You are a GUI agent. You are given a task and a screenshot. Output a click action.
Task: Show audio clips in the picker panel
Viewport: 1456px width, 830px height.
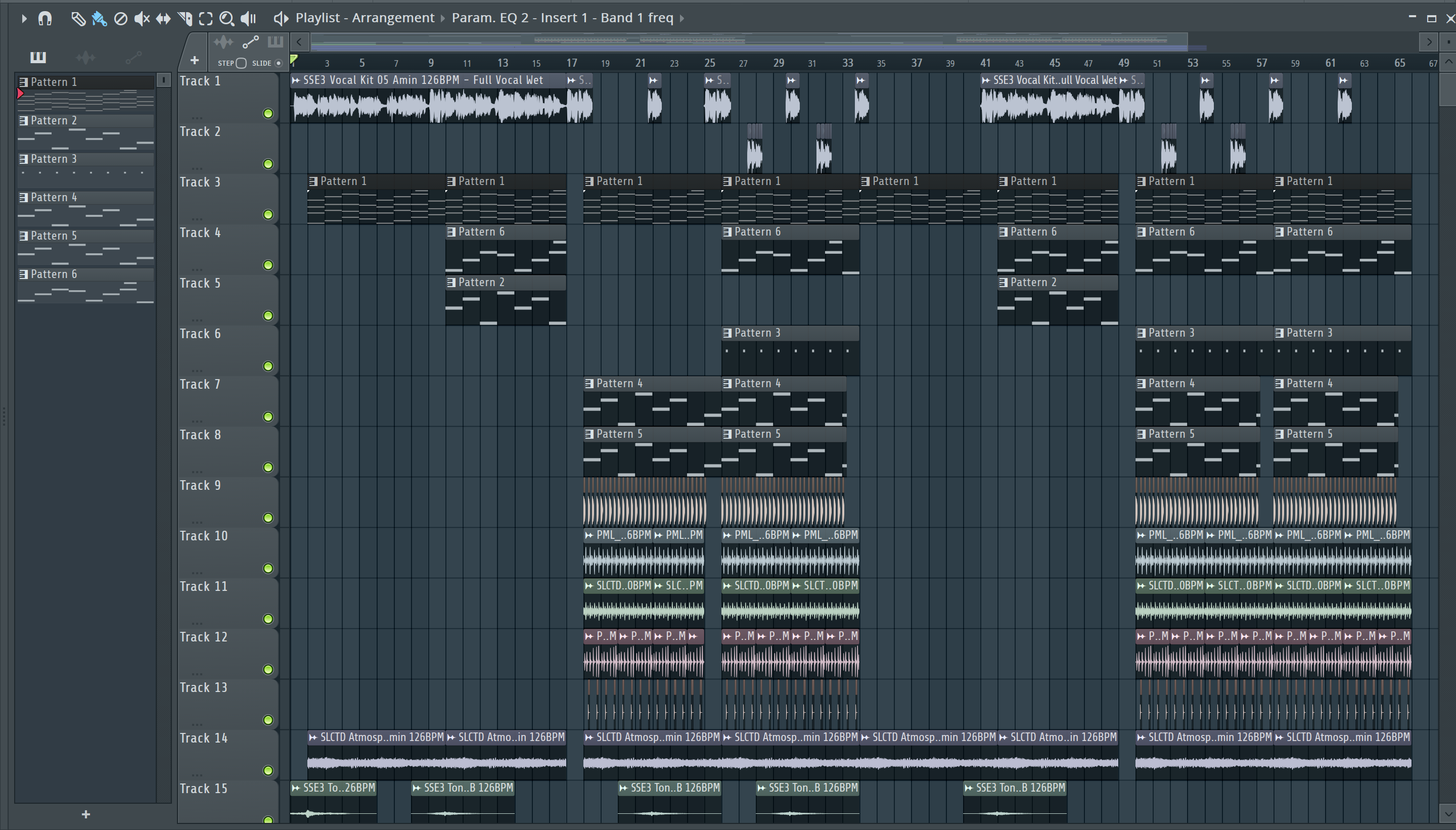pyautogui.click(x=85, y=57)
